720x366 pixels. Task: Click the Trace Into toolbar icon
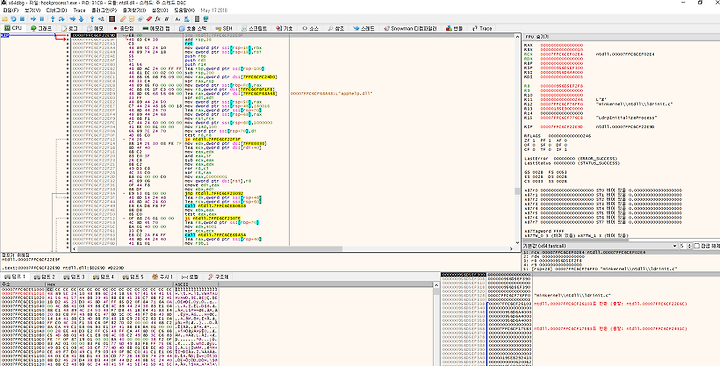pyautogui.click(x=73, y=19)
